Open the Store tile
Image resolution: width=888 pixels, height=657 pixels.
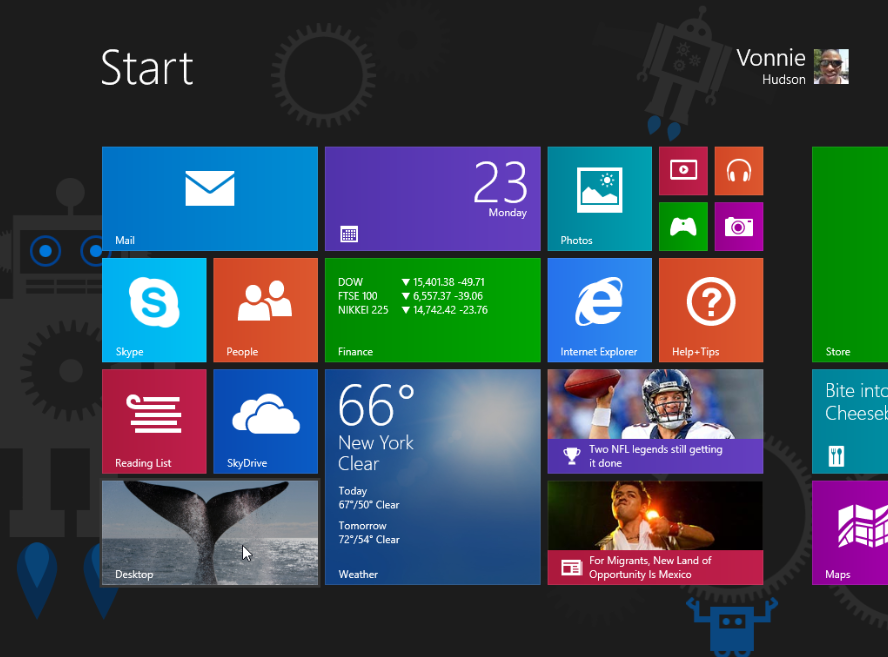click(x=849, y=254)
